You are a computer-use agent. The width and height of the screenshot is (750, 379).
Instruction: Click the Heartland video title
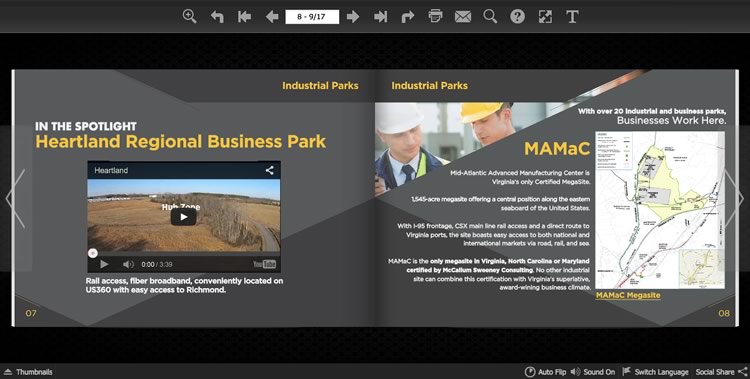point(111,170)
